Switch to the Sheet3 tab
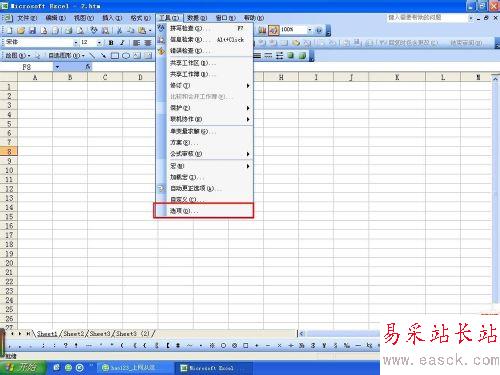This screenshot has height=375, width=500. click(100, 333)
